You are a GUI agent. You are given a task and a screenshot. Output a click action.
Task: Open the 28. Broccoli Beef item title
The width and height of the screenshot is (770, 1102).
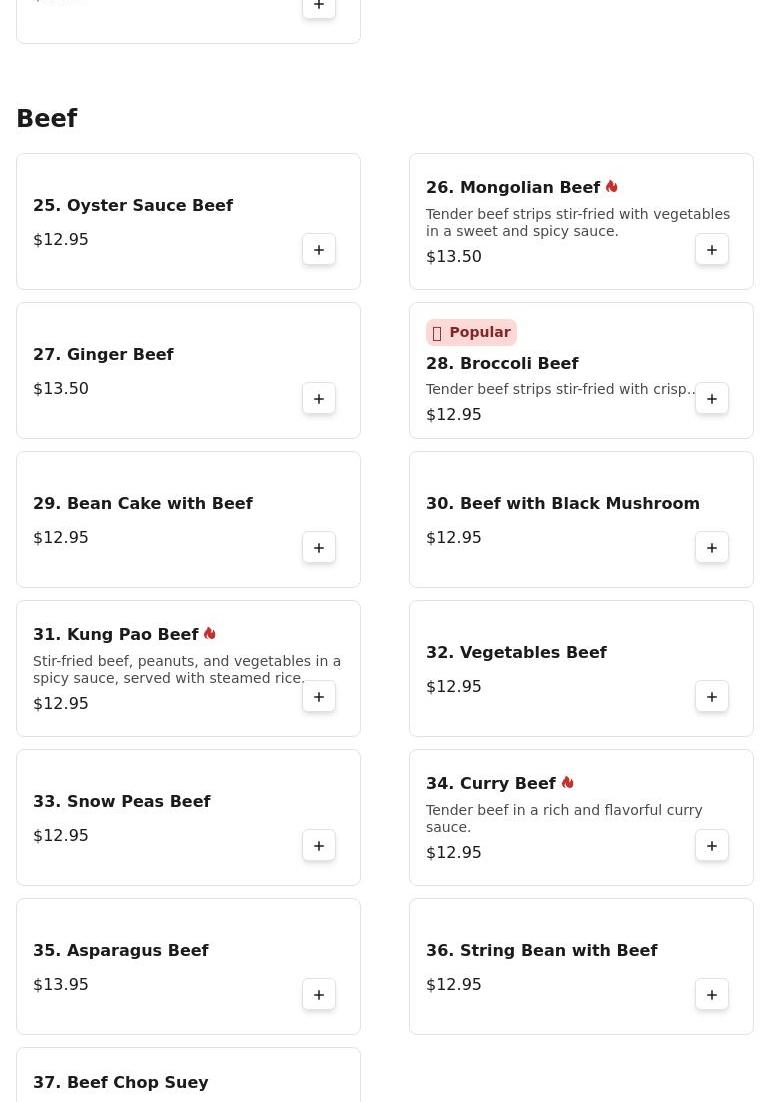tap(502, 363)
